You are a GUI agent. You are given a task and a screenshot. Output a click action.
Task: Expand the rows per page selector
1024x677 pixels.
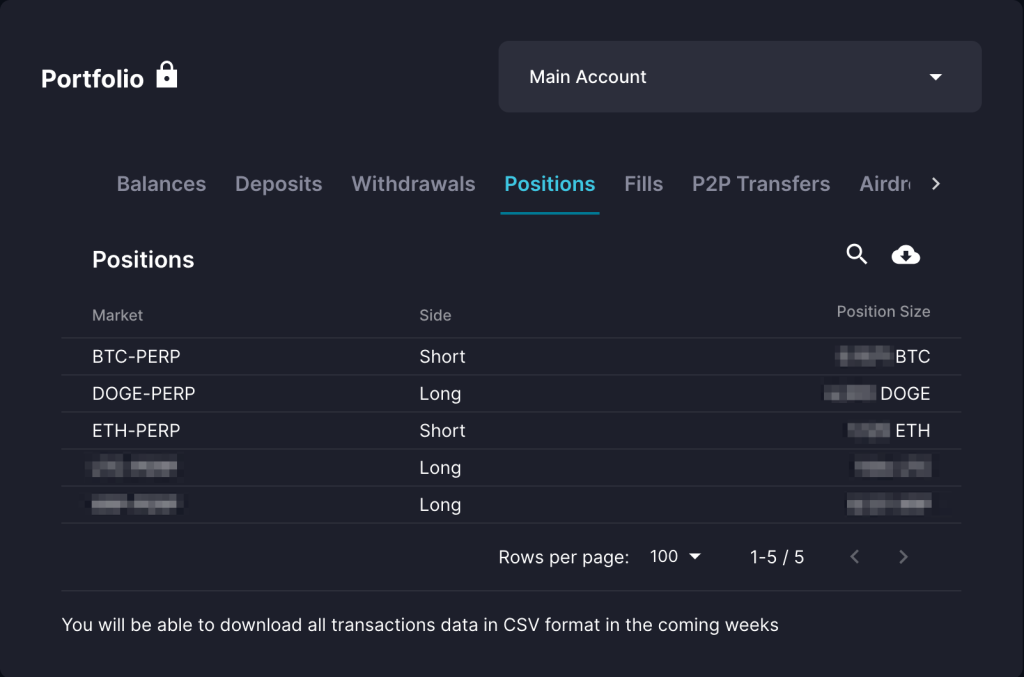[x=676, y=557]
